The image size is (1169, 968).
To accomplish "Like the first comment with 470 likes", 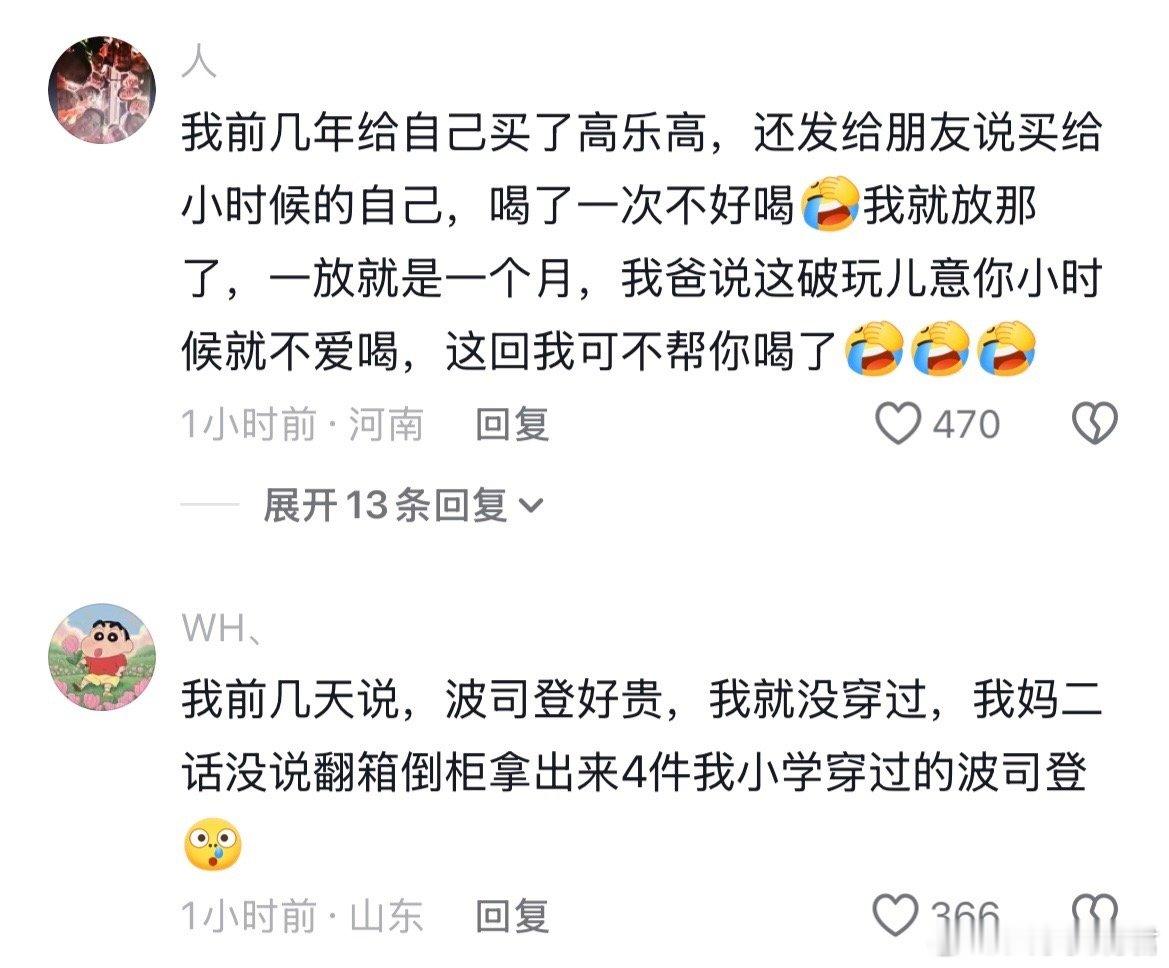I will click(897, 424).
